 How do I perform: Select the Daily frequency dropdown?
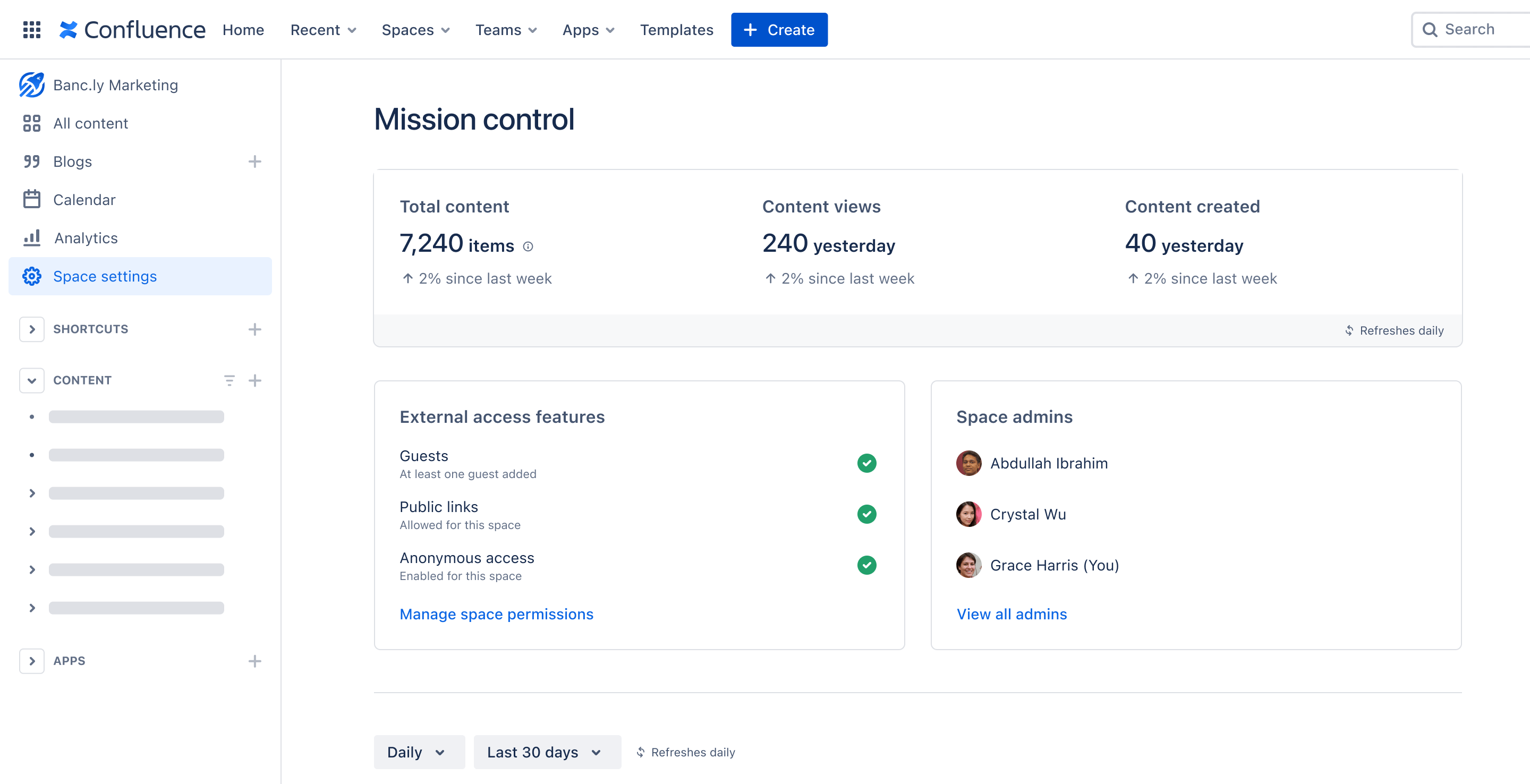(416, 752)
